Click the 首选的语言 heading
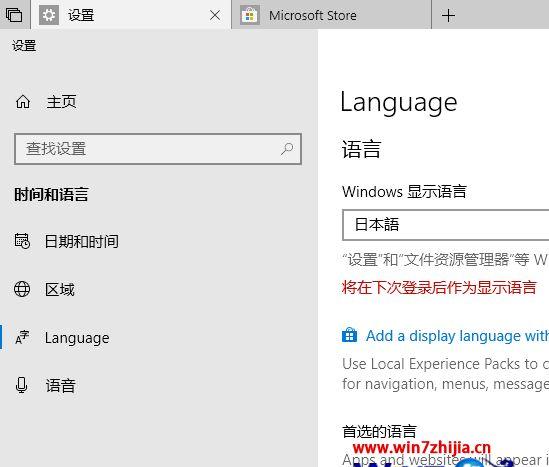 [379, 431]
